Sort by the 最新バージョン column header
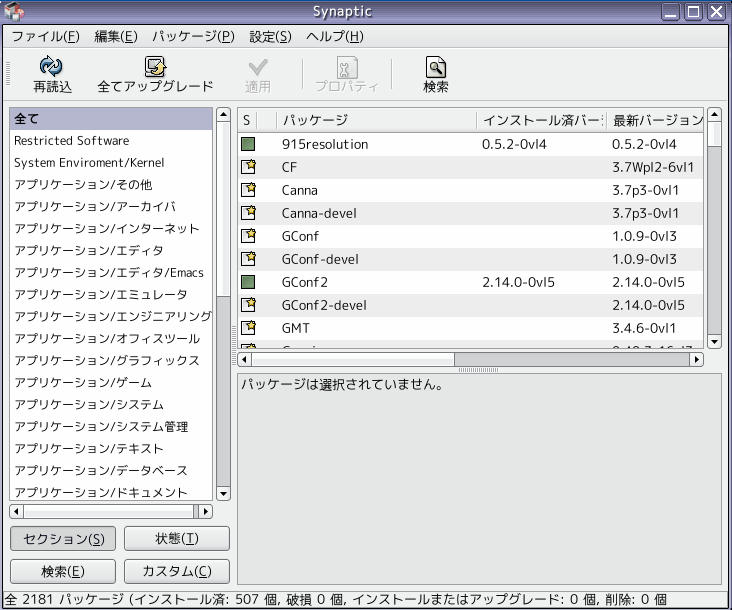 tap(655, 120)
